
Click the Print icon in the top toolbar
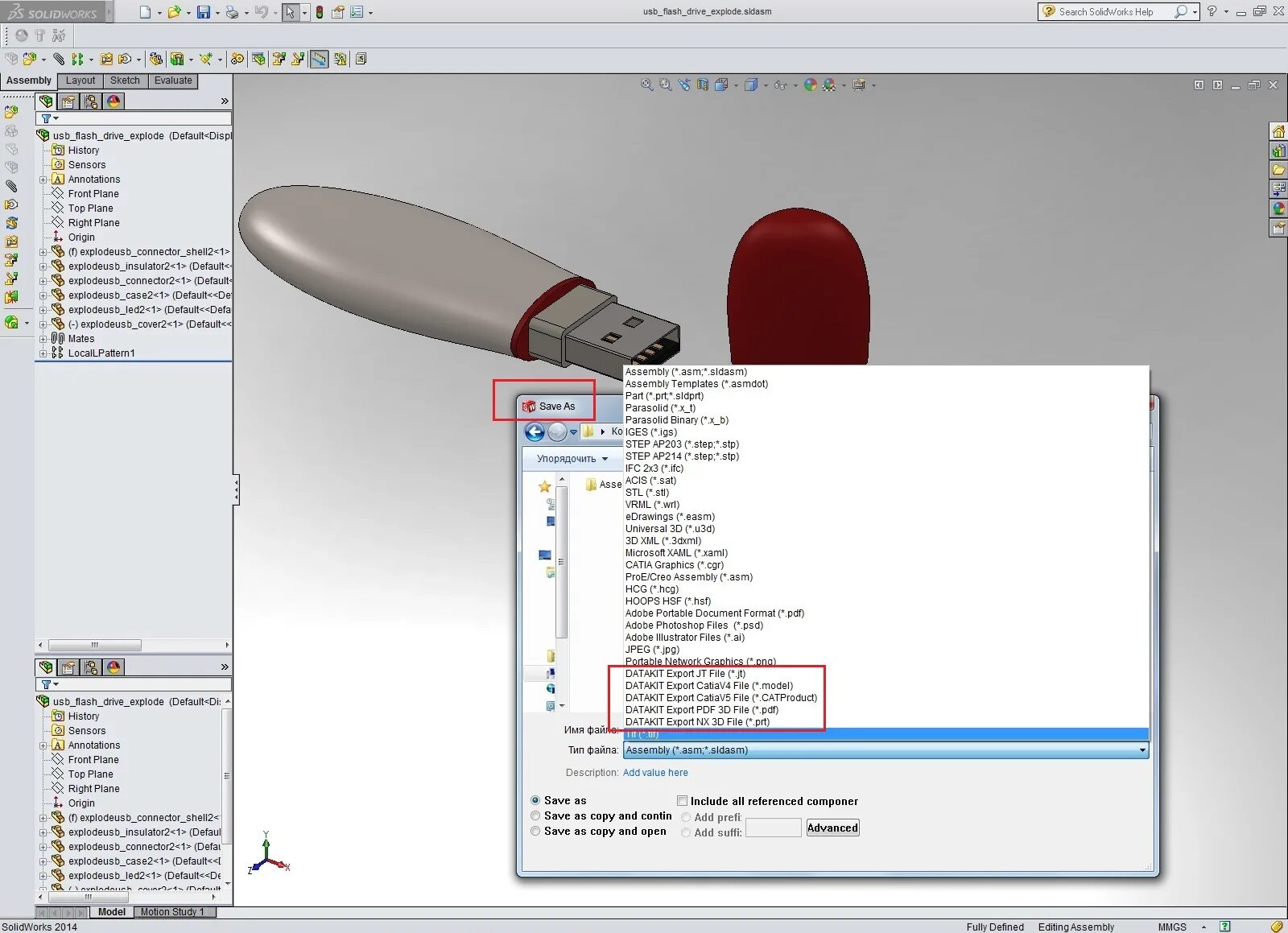coord(232,12)
